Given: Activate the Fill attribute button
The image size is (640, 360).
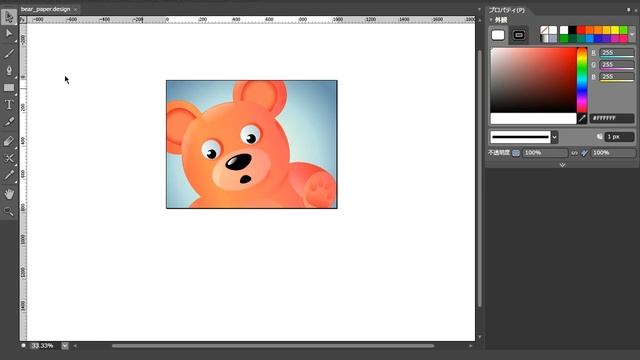Looking at the screenshot, I should pos(498,35).
